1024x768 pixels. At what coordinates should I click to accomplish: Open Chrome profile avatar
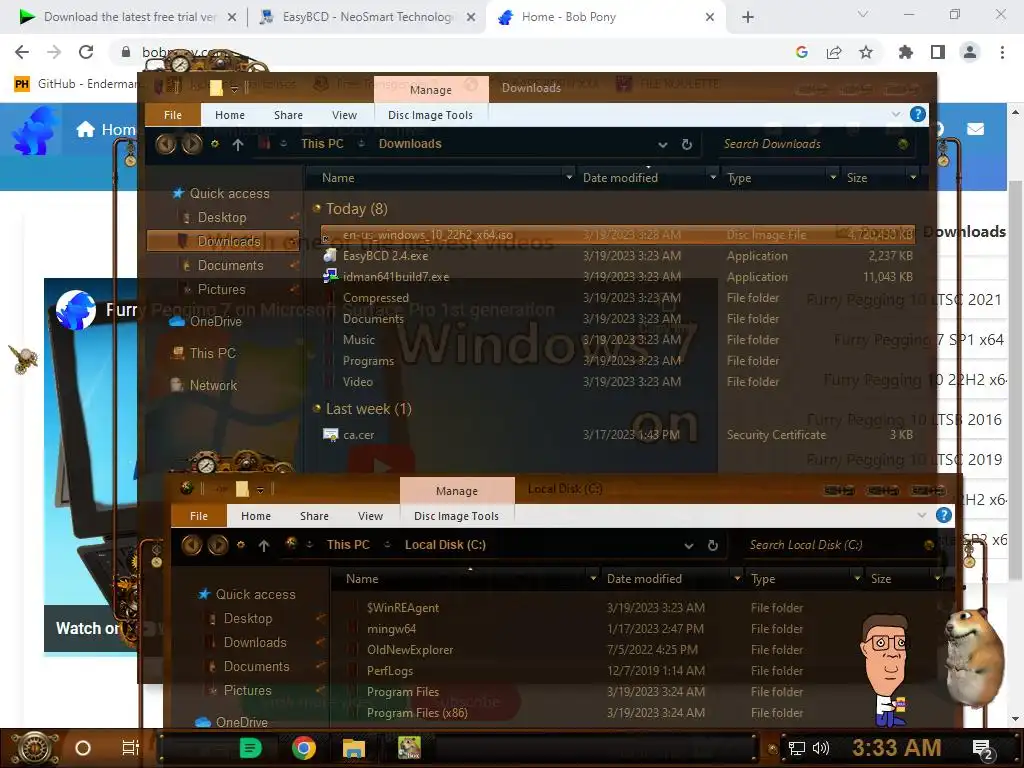click(x=970, y=52)
